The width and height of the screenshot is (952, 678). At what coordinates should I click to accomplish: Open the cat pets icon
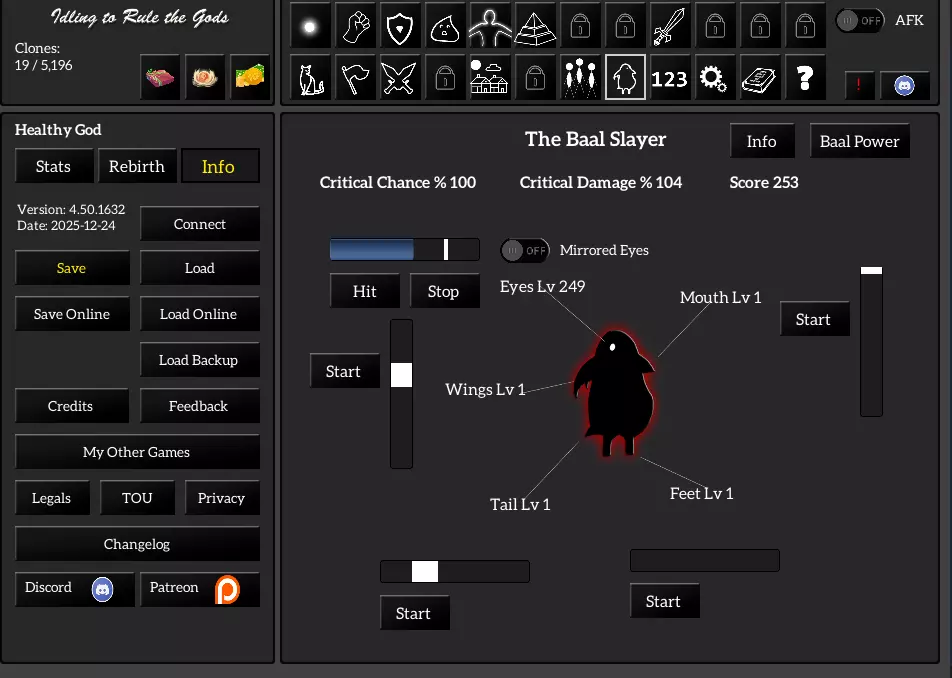[310, 77]
